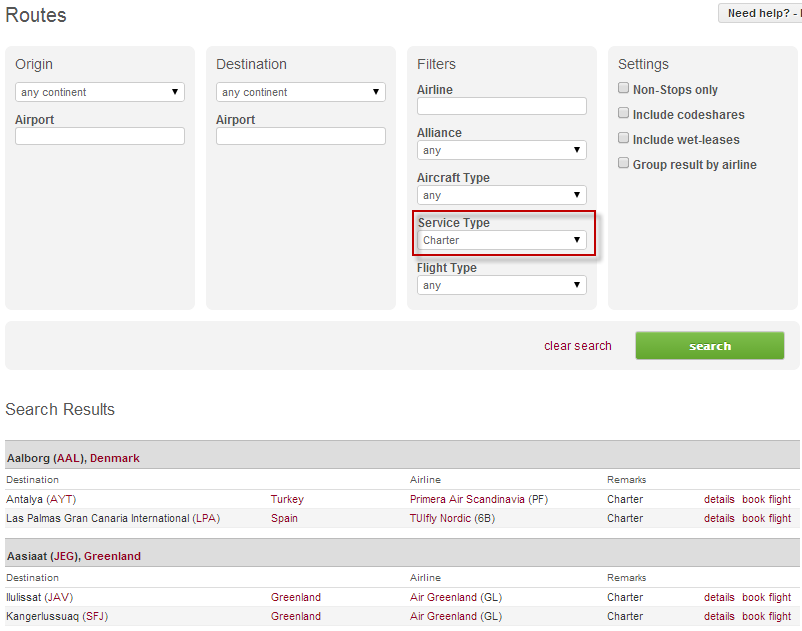
Task: Open the Aircraft Type dropdown
Action: pos(501,195)
